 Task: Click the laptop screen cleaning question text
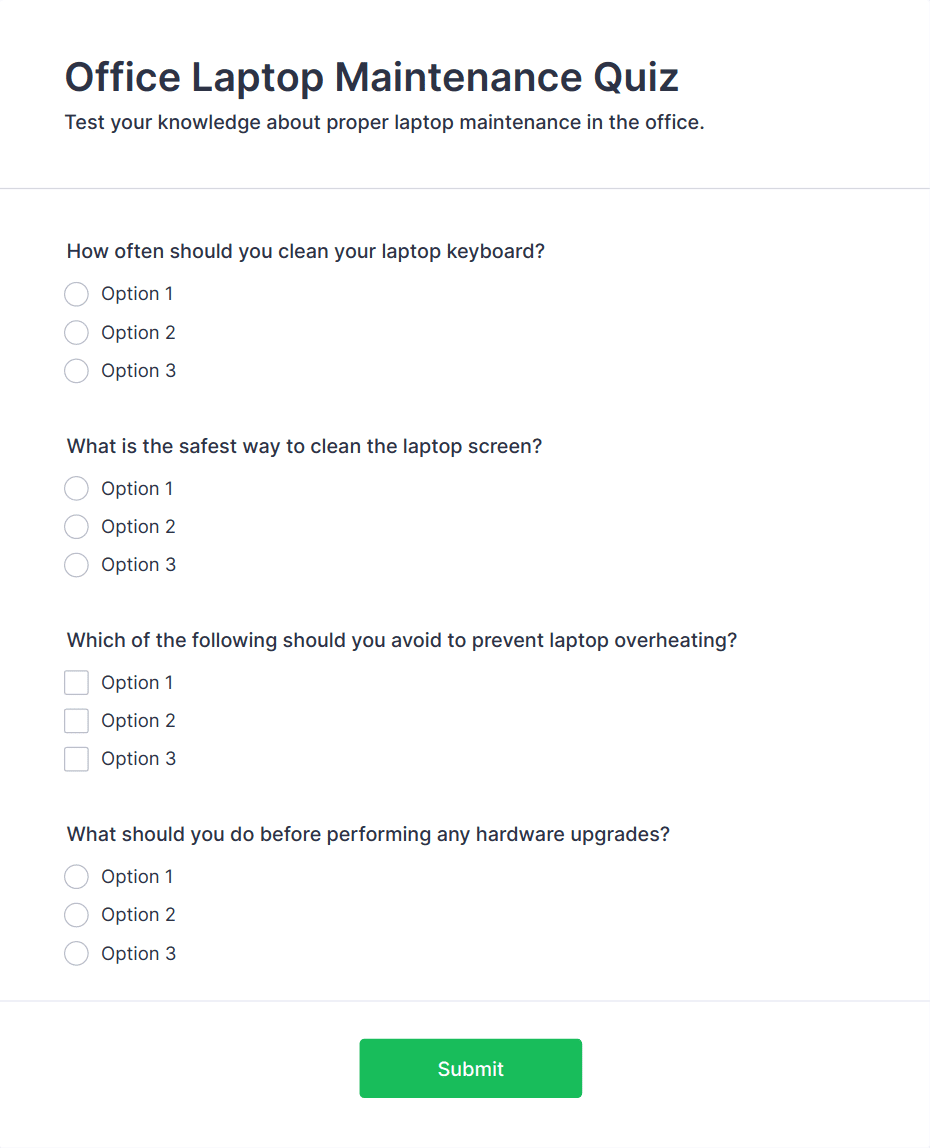tap(304, 446)
